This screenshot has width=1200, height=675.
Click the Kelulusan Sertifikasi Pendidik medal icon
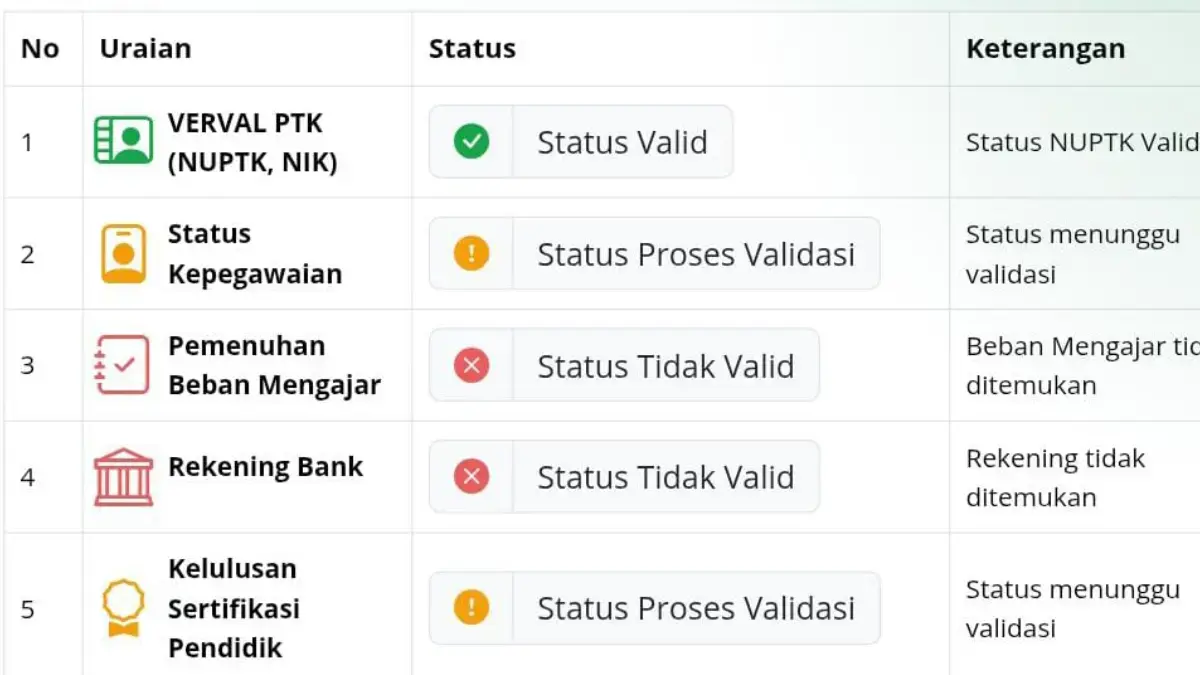tap(122, 606)
